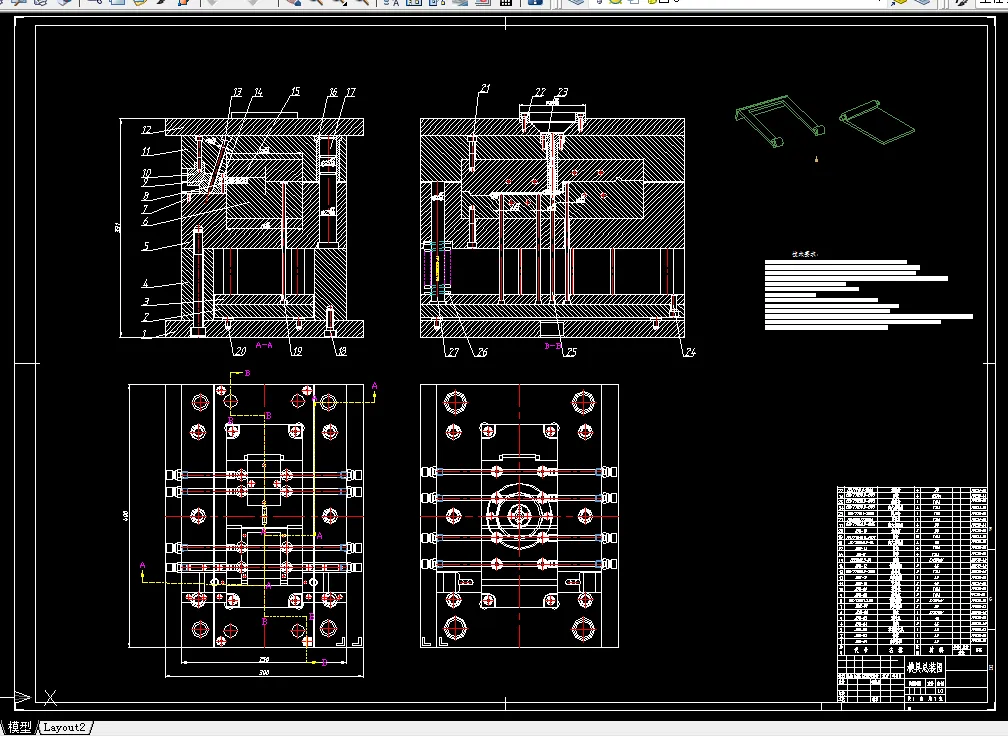This screenshot has height=736, width=1008.
Task: Click part balloon number 22
Action: click(x=540, y=92)
